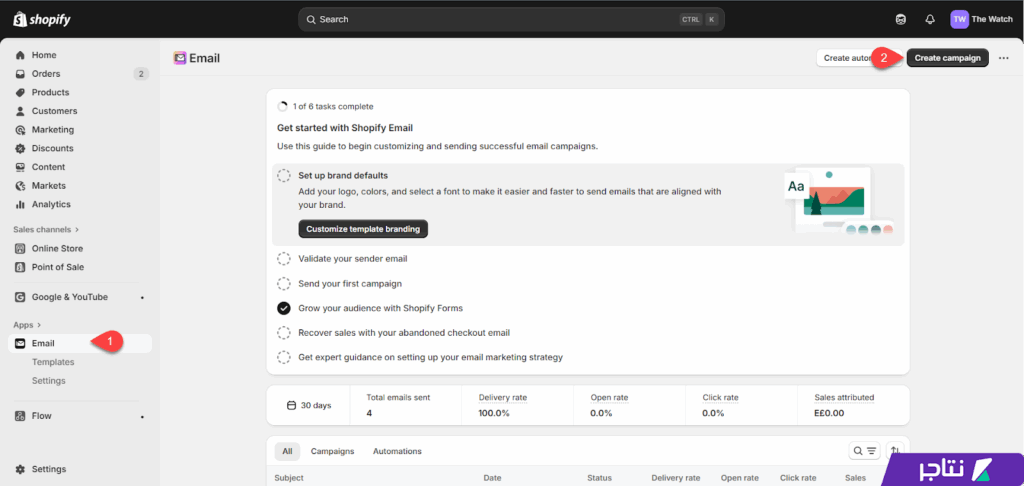The image size is (1024, 486).
Task: Open Templates under the Email app
Action: (x=53, y=362)
